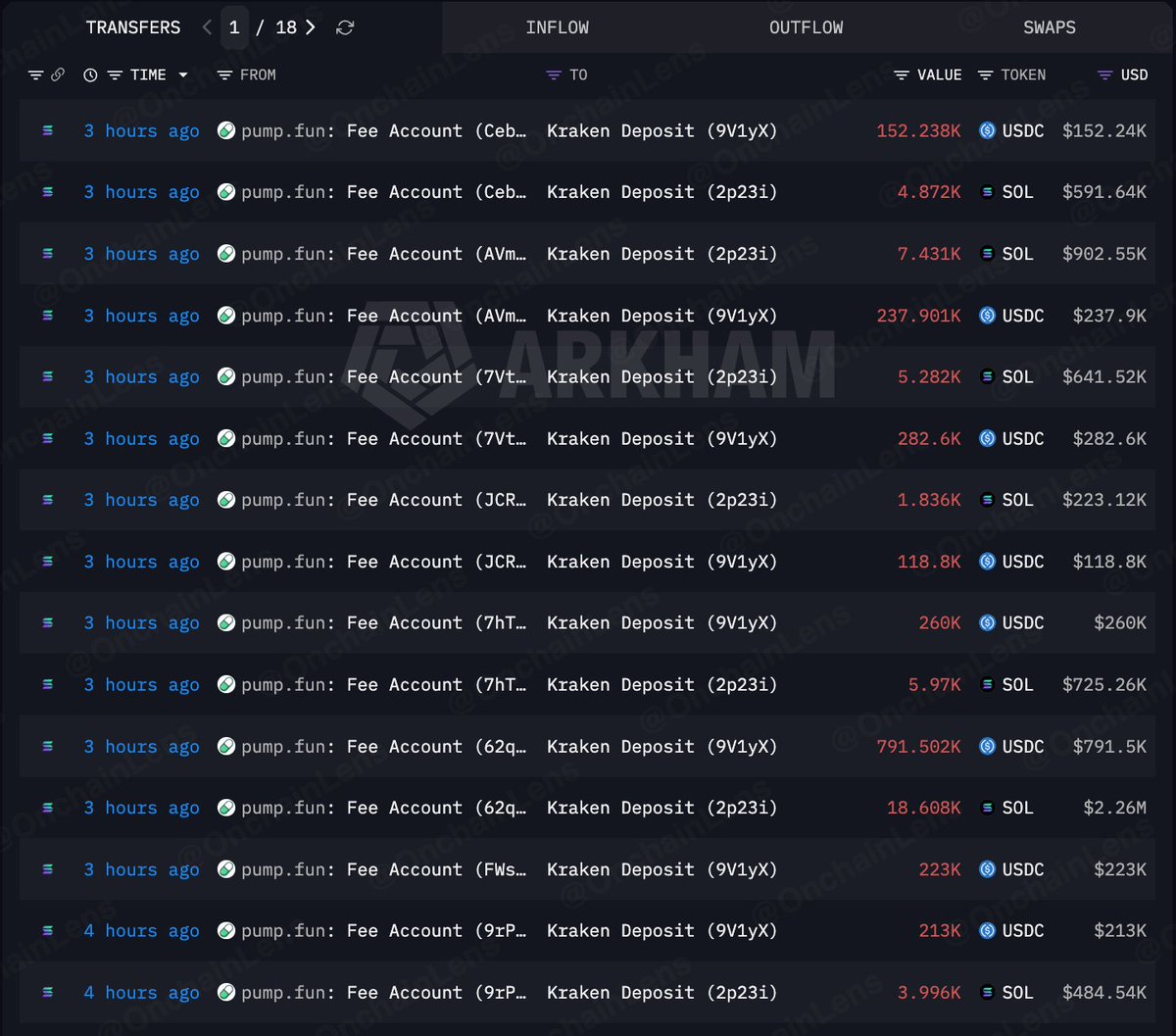Click the 152.238K value cell
The width and height of the screenshot is (1176, 1036).
click(x=918, y=130)
